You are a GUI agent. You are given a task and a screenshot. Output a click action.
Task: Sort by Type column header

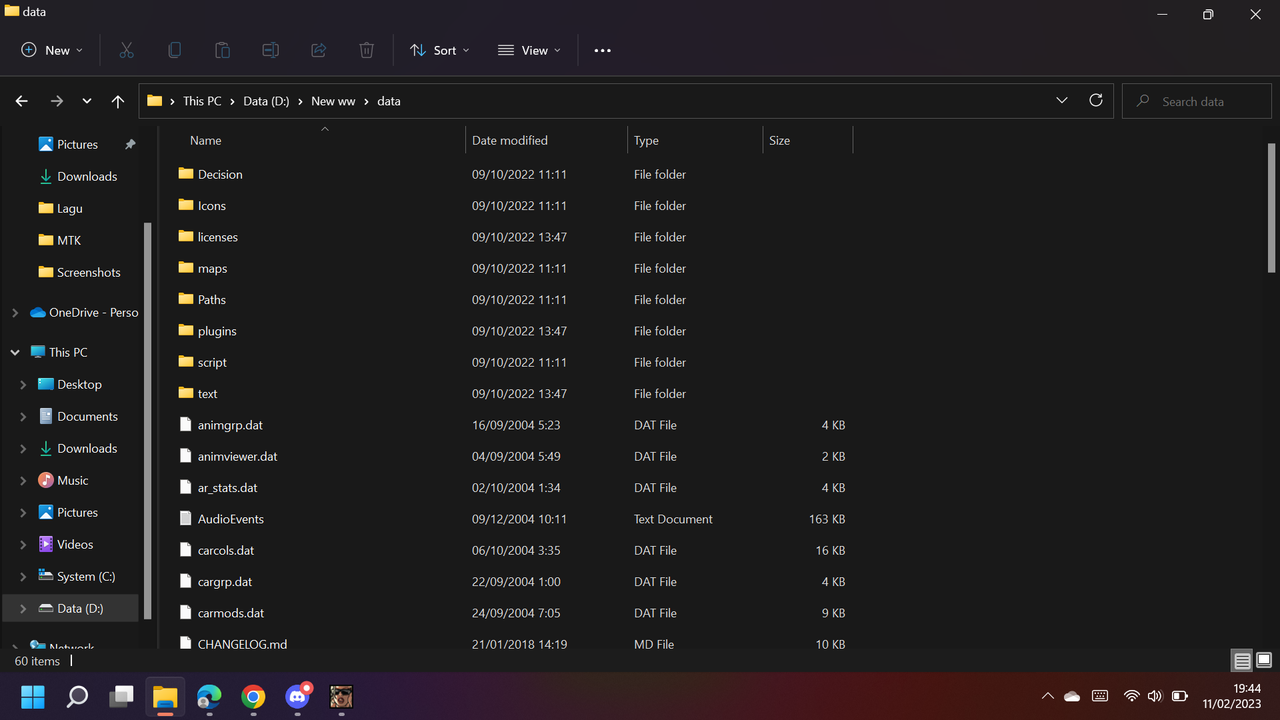[695, 141]
